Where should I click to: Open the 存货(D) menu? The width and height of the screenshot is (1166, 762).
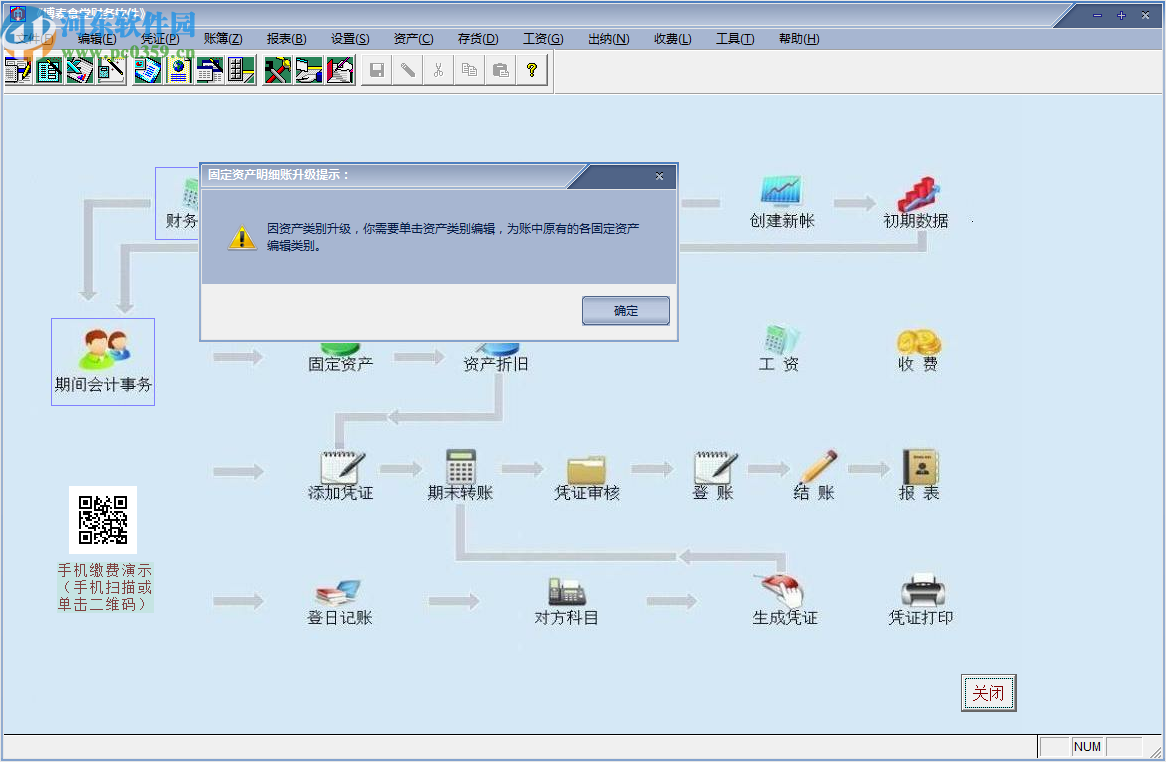(478, 39)
